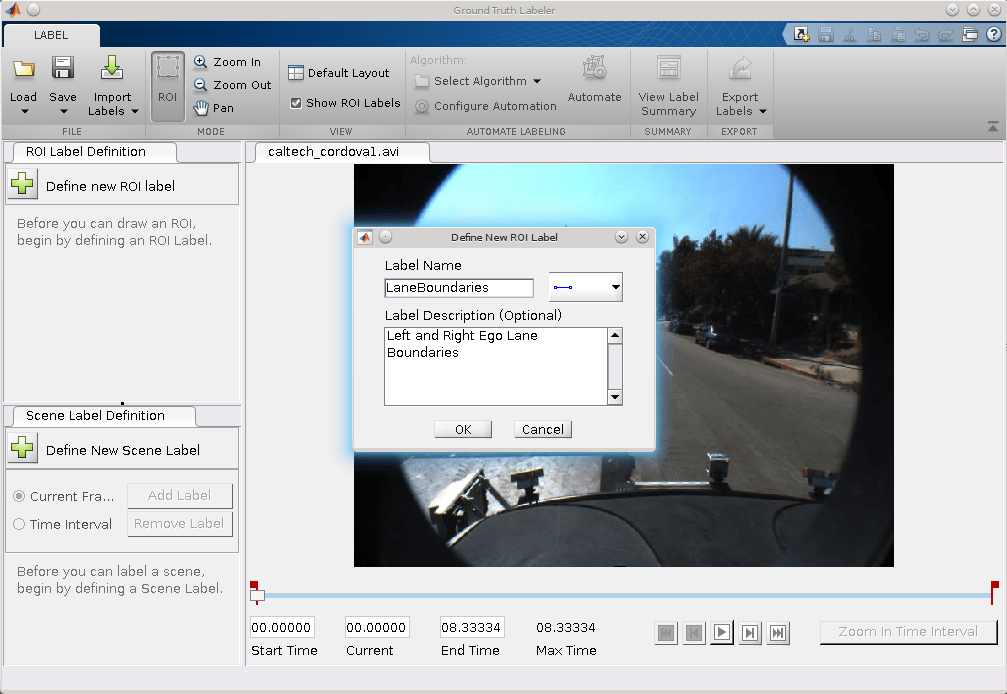
Task: Open main window title bar roll-down arrow
Action: pyautogui.click(x=952, y=10)
